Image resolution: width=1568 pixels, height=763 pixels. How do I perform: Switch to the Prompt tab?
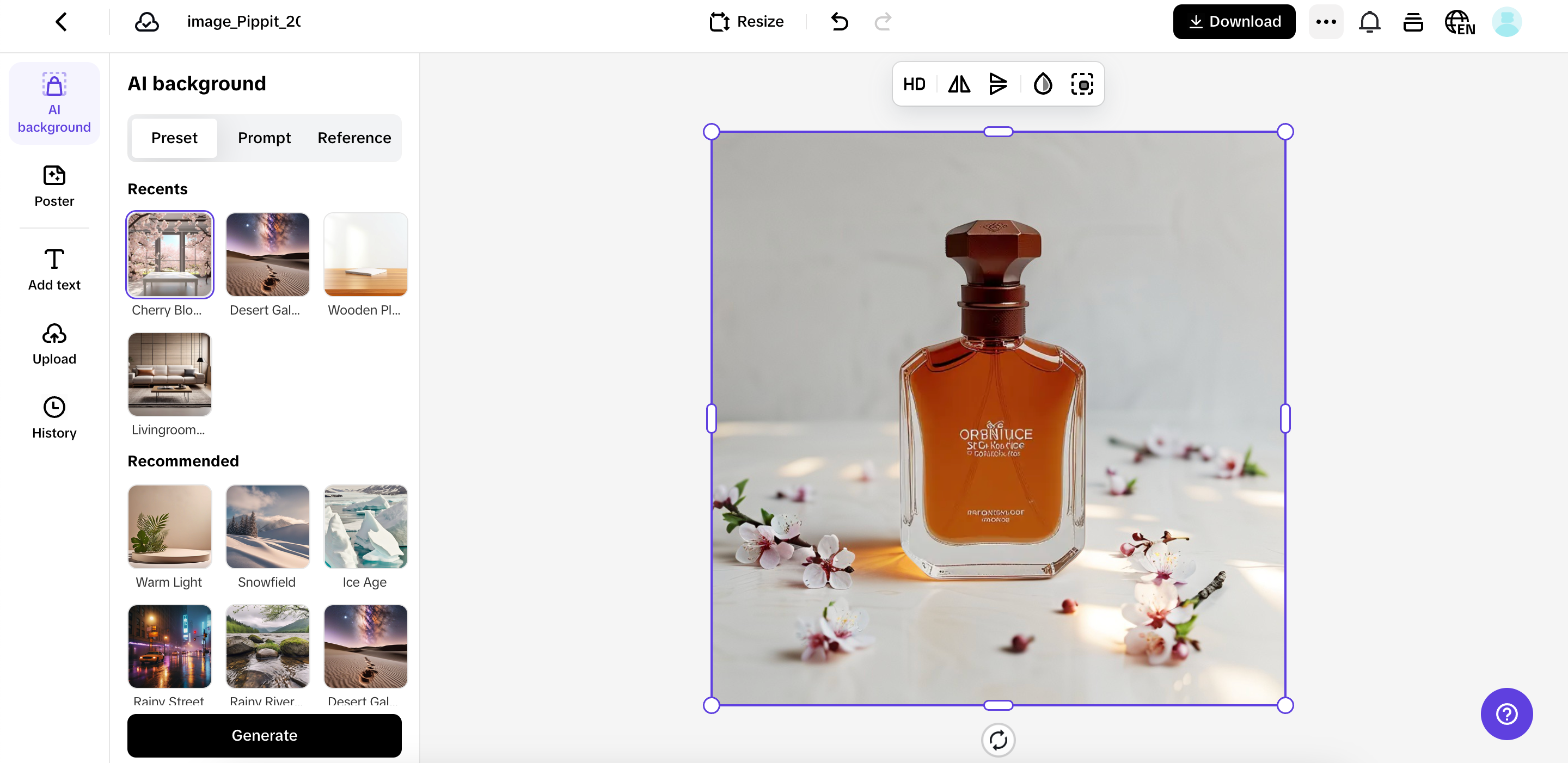pyautogui.click(x=264, y=138)
